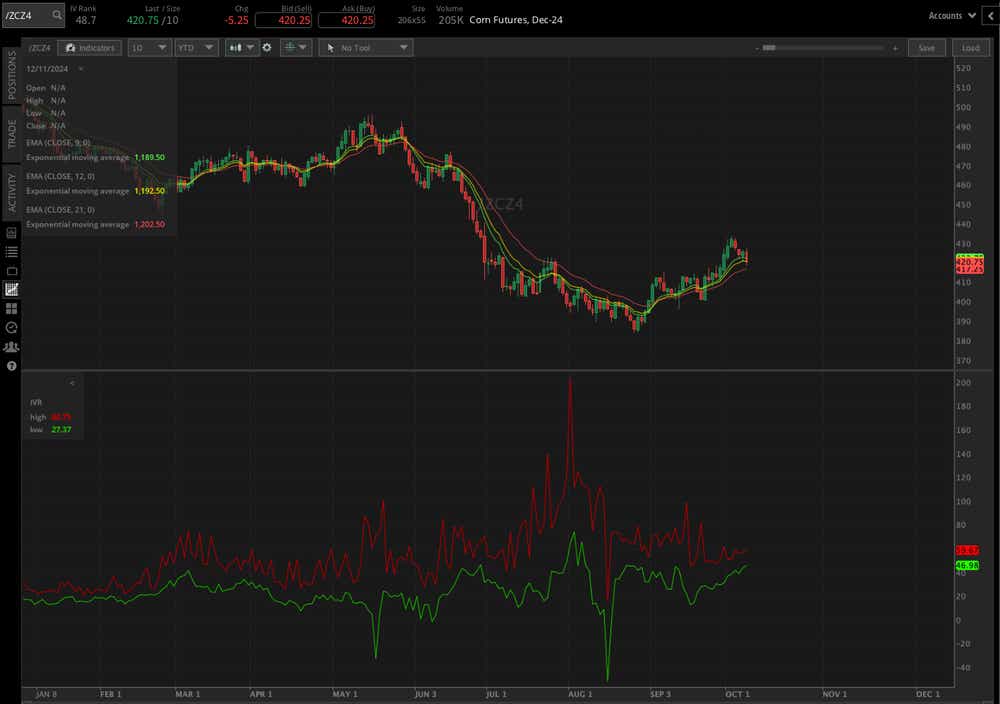The height and width of the screenshot is (704, 1000).
Task: Click the Chg value -5.25
Action: click(237, 20)
